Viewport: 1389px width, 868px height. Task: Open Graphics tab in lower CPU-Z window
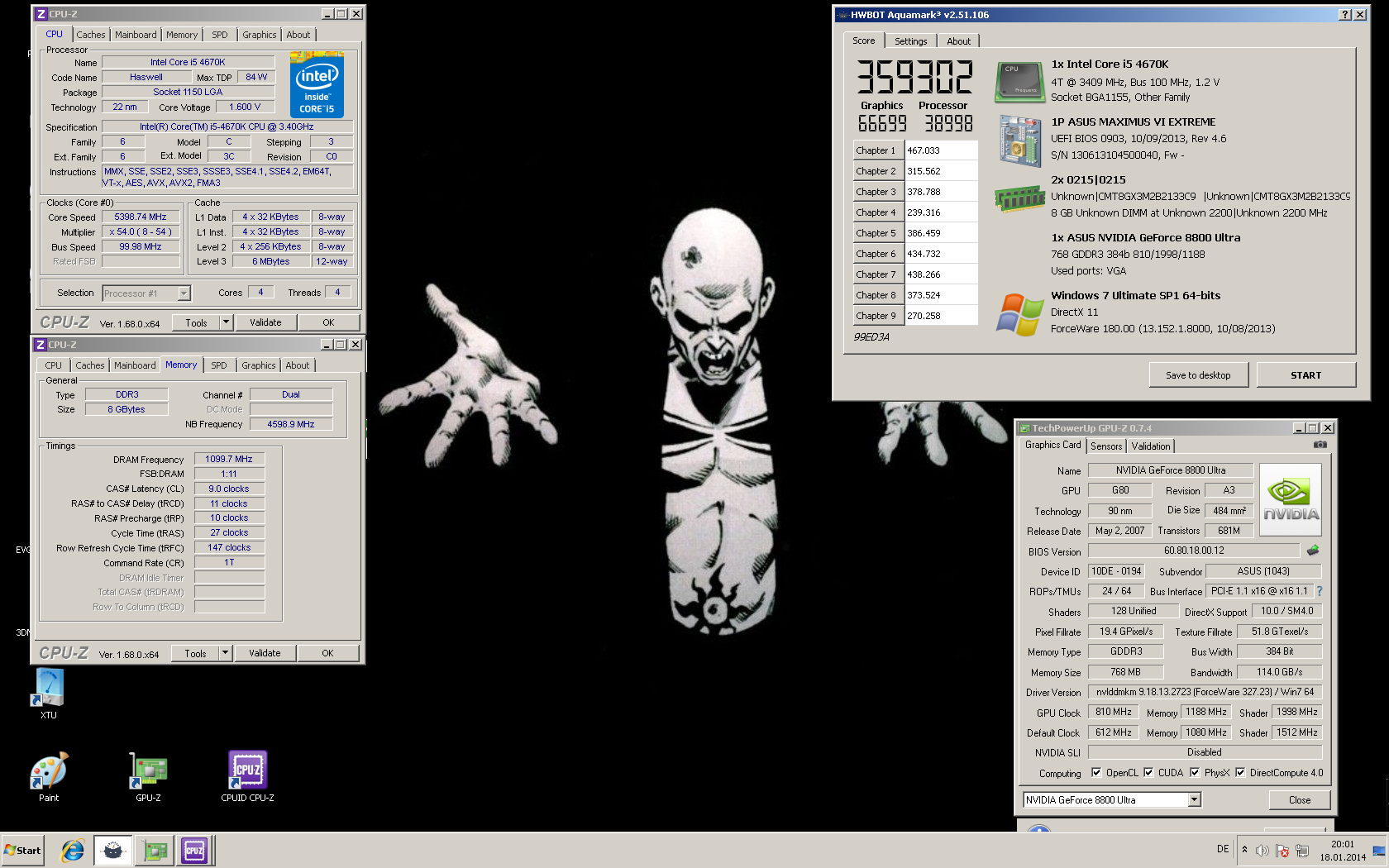[x=259, y=365]
